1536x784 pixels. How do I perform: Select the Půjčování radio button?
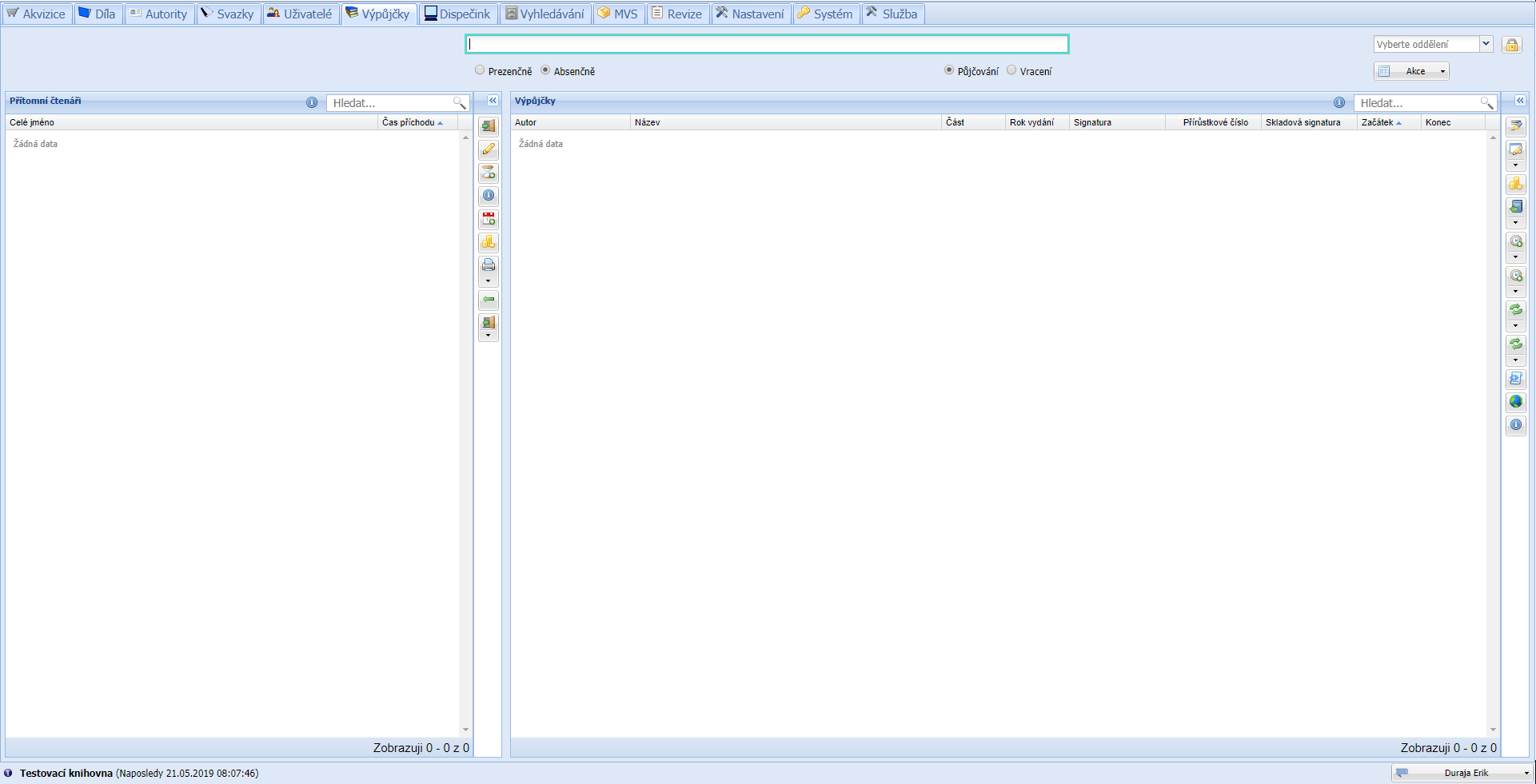coord(949,70)
